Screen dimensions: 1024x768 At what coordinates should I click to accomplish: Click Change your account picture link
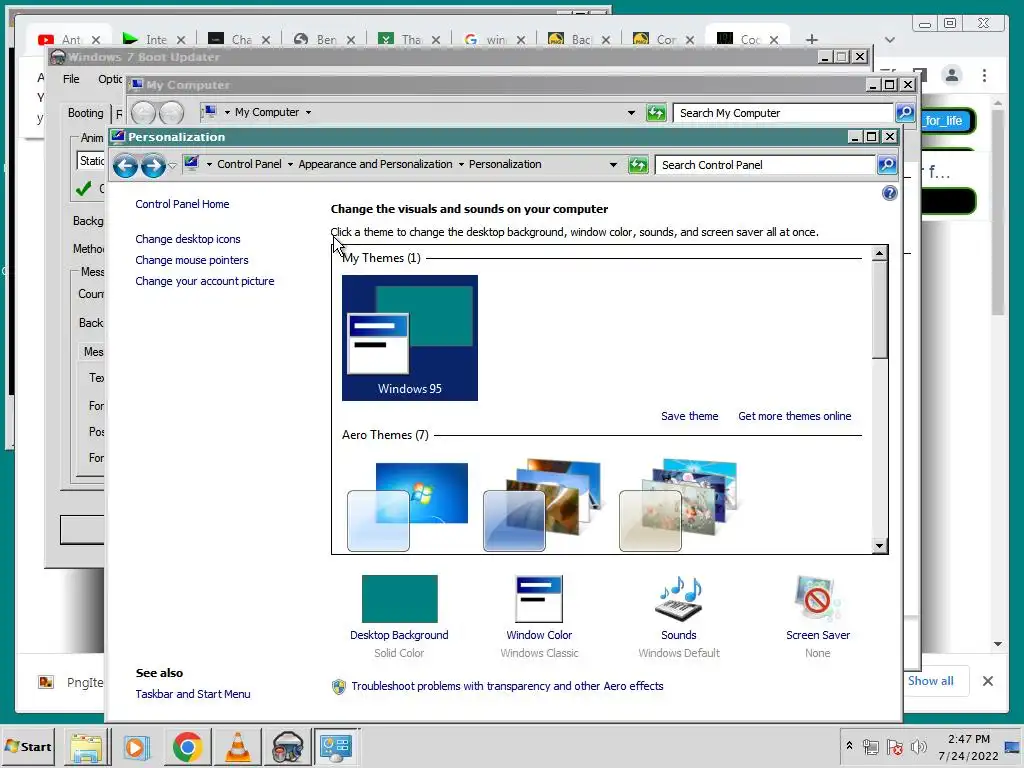[204, 281]
